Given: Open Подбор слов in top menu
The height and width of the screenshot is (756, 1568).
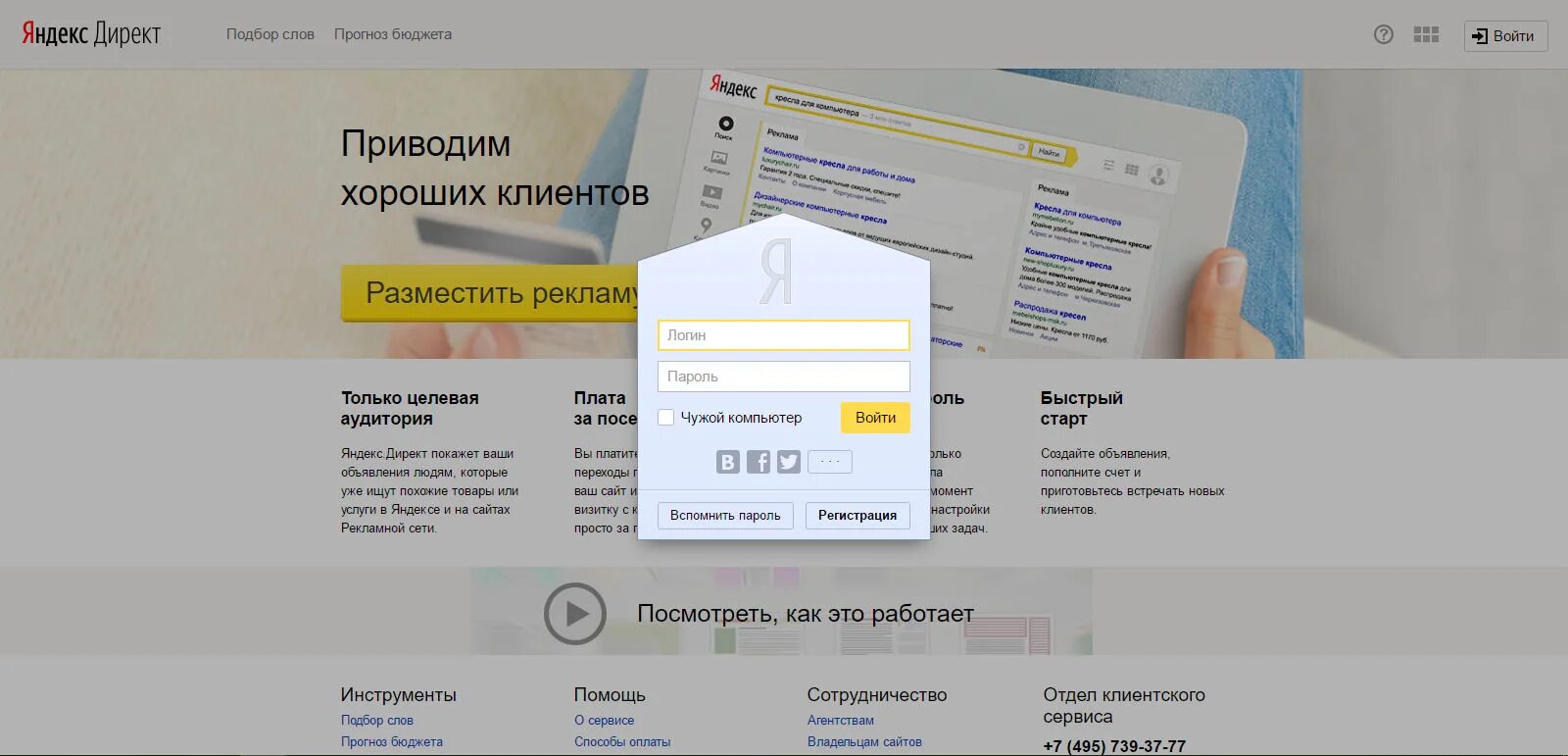Looking at the screenshot, I should click(270, 34).
